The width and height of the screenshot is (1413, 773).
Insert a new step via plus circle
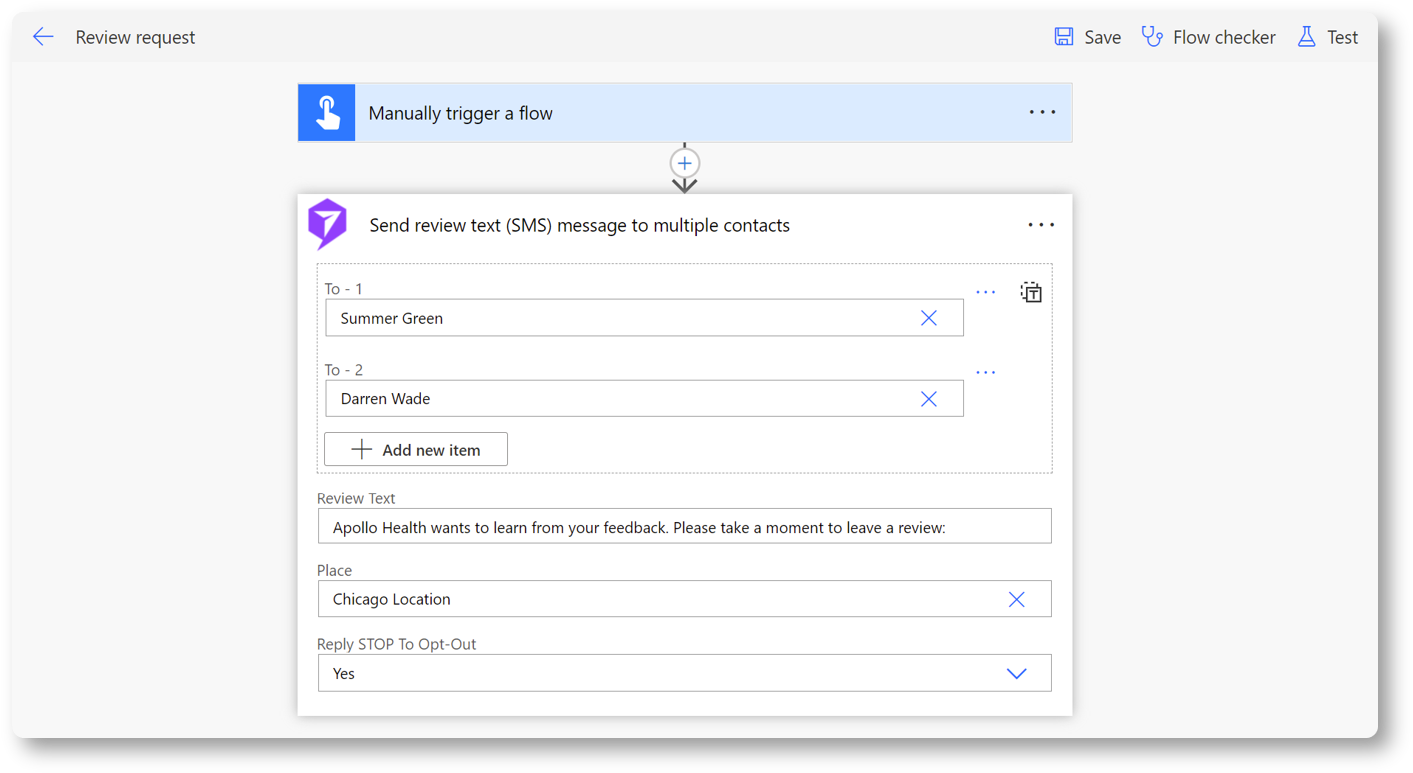(685, 163)
